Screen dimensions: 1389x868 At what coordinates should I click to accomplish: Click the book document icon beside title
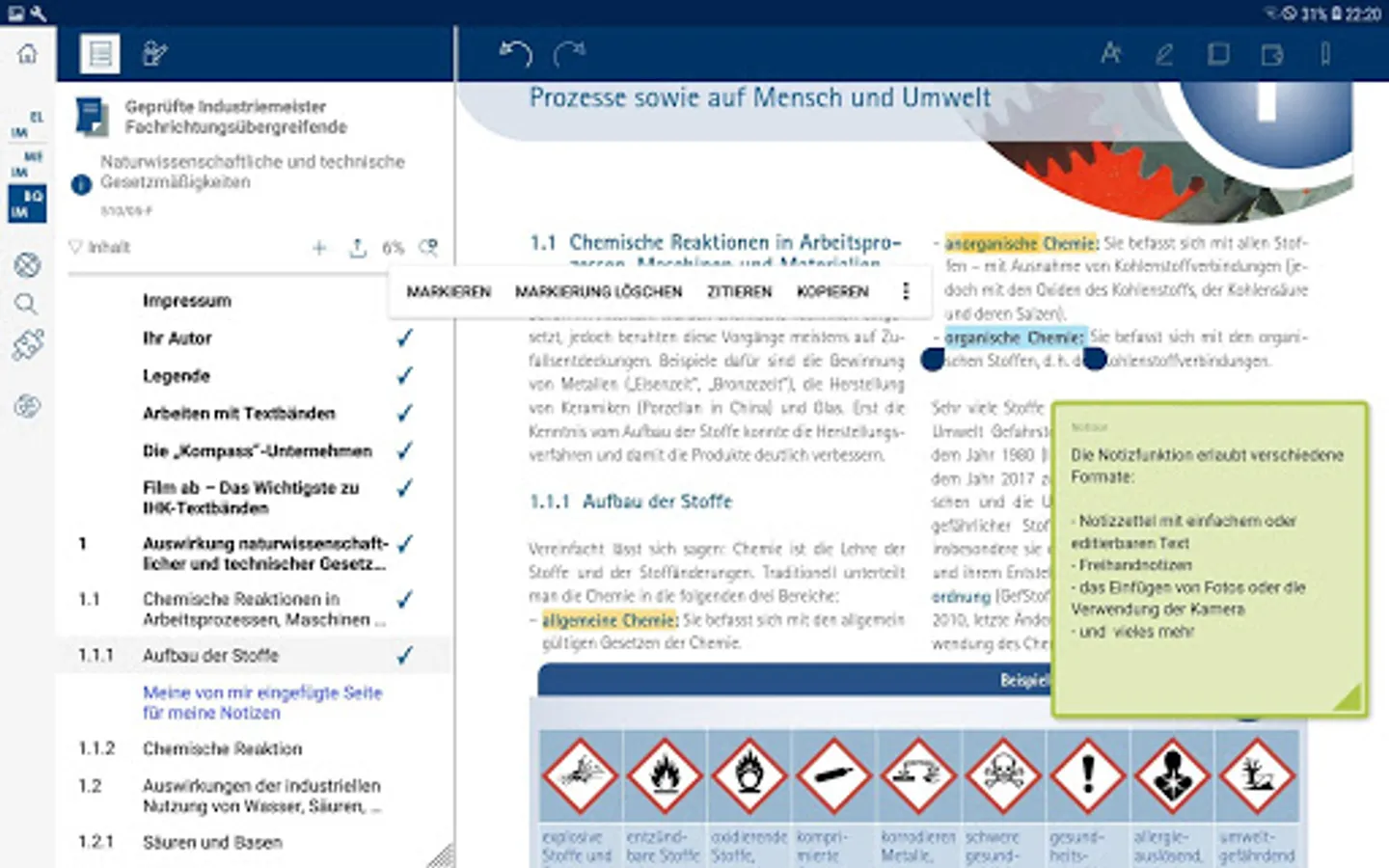point(92,117)
